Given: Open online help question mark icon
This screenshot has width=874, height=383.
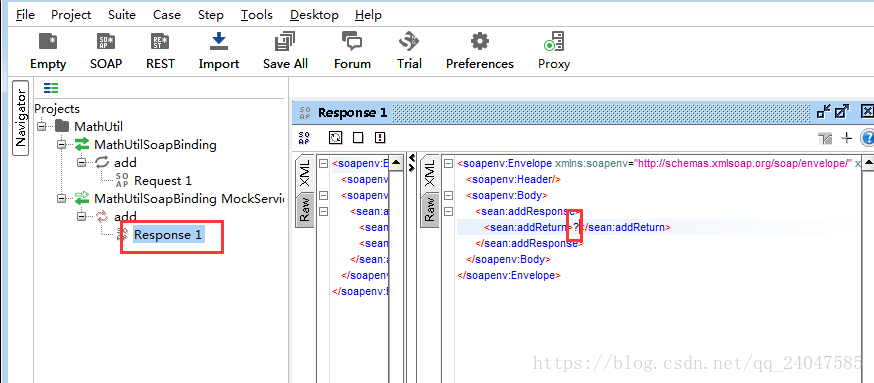Looking at the screenshot, I should tap(867, 138).
